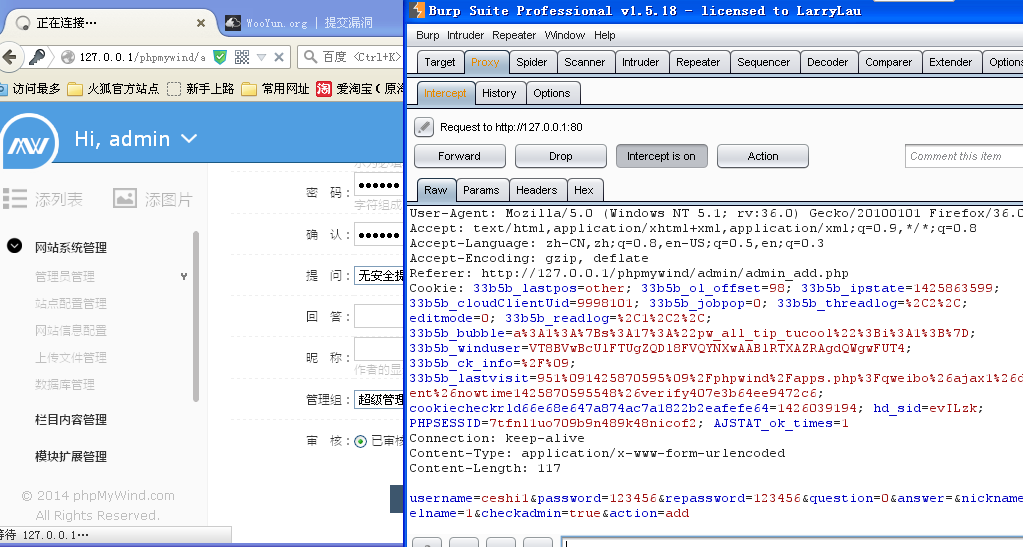Expand 模块扩展管理 section

70,456
